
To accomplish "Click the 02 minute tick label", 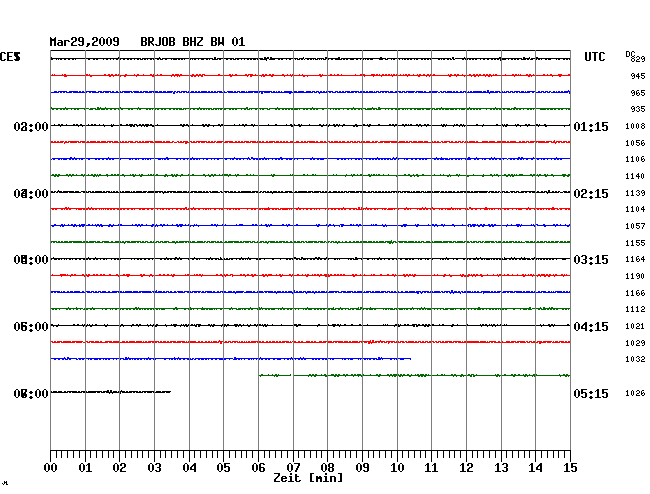I will pyautogui.click(x=119, y=468).
